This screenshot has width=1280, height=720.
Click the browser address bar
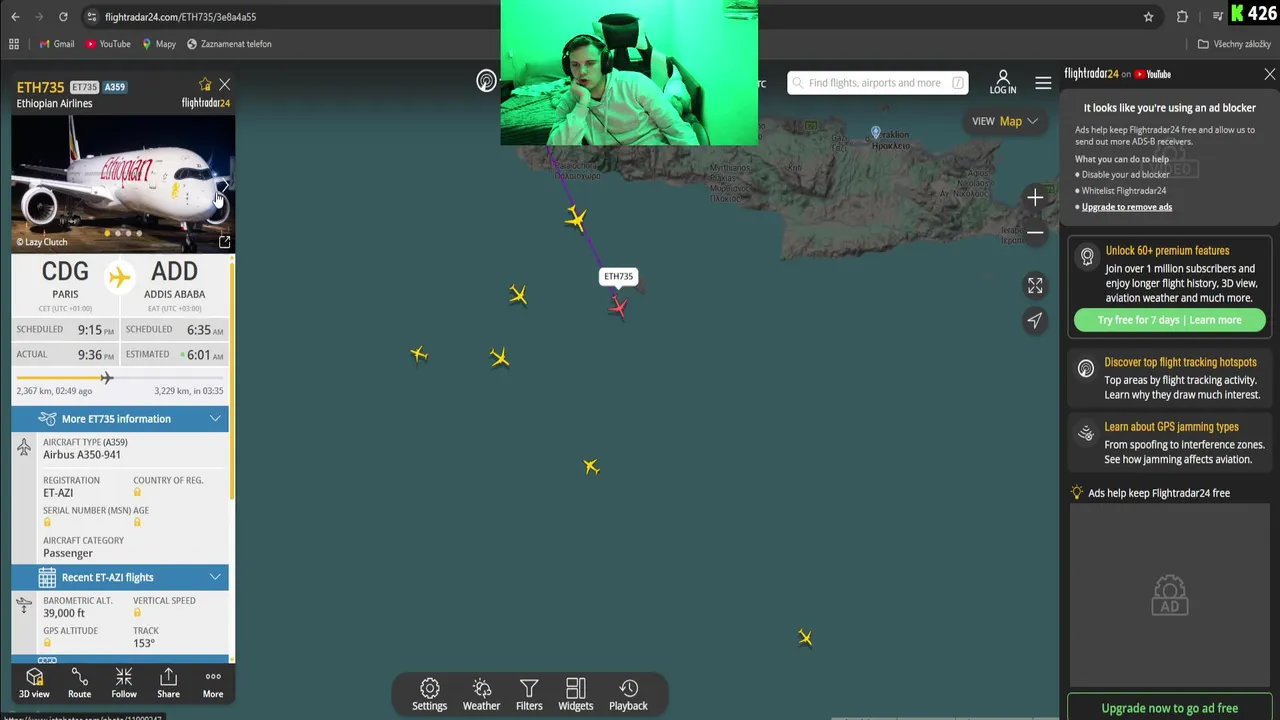[610, 17]
